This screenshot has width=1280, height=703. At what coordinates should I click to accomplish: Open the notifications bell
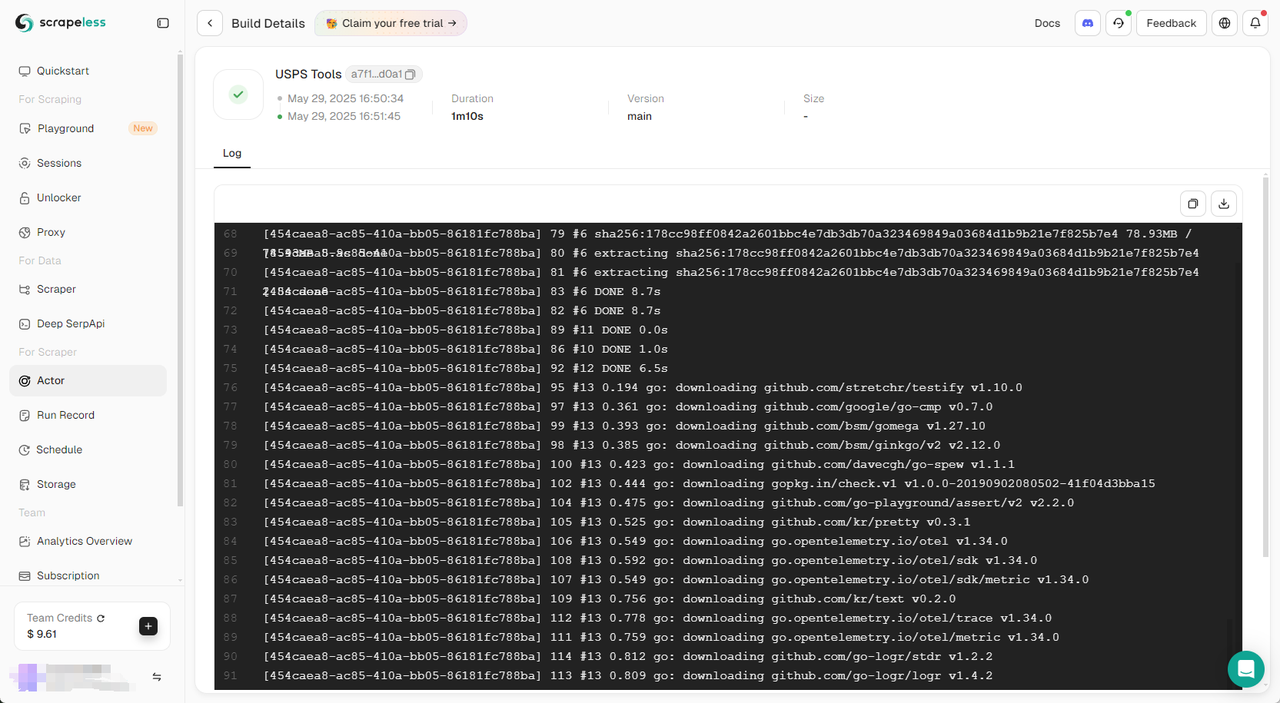(x=1255, y=23)
